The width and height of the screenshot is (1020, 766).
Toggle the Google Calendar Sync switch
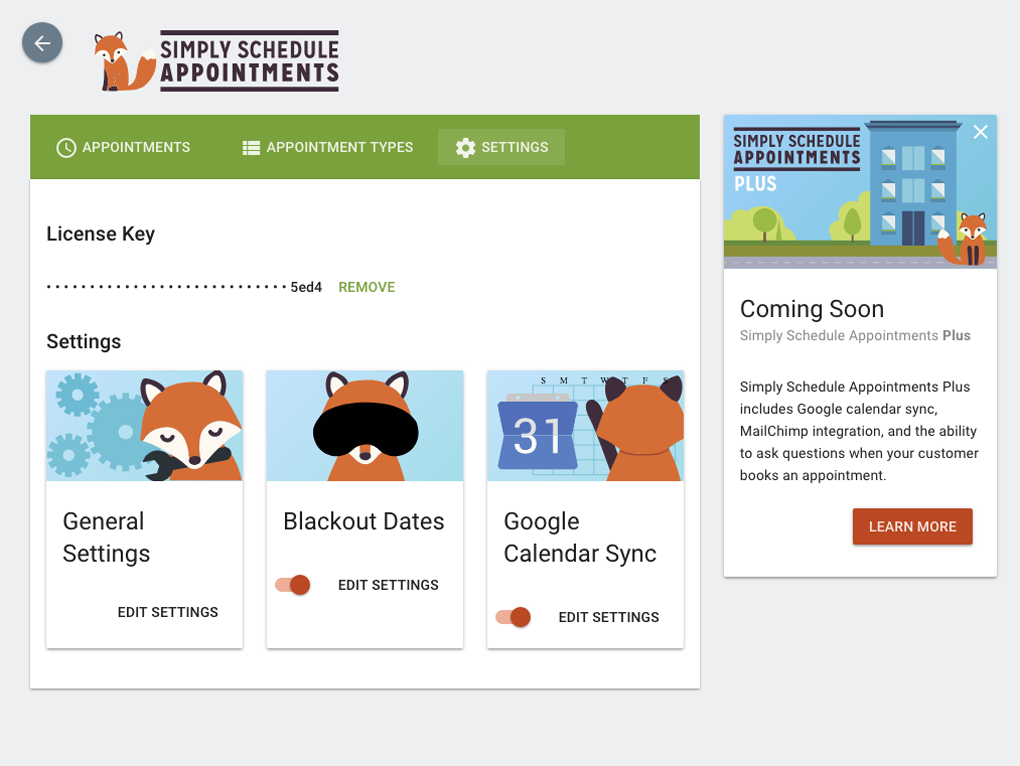coord(513,617)
